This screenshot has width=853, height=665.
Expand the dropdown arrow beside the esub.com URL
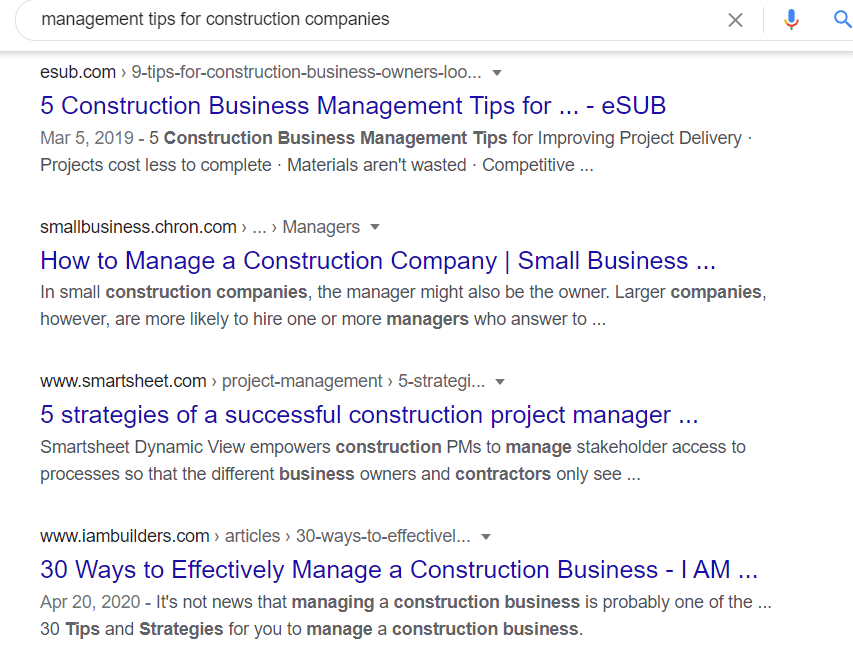tap(497, 73)
